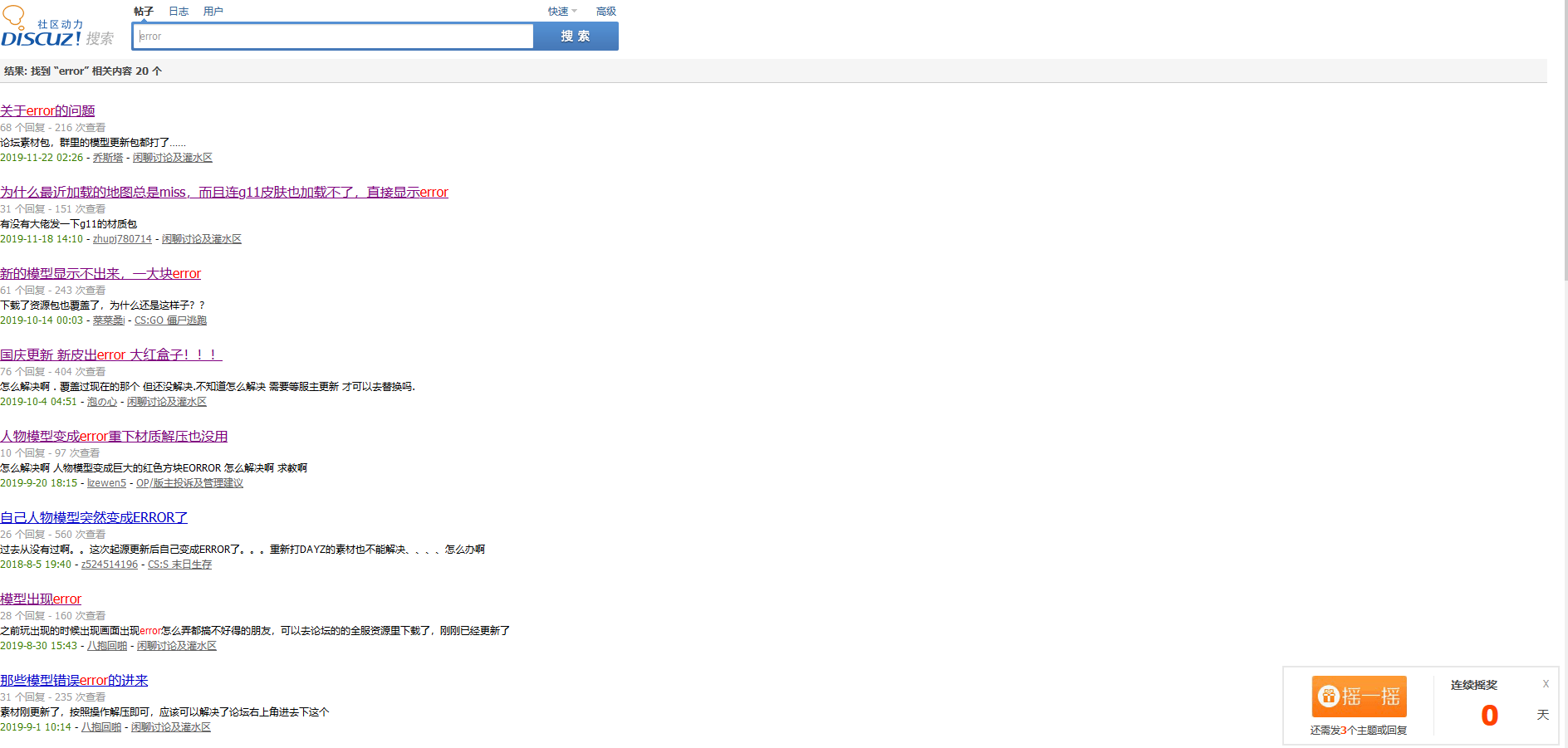
Task: Open the thread 新的模型显示不出来，一大块error
Action: pos(100,274)
